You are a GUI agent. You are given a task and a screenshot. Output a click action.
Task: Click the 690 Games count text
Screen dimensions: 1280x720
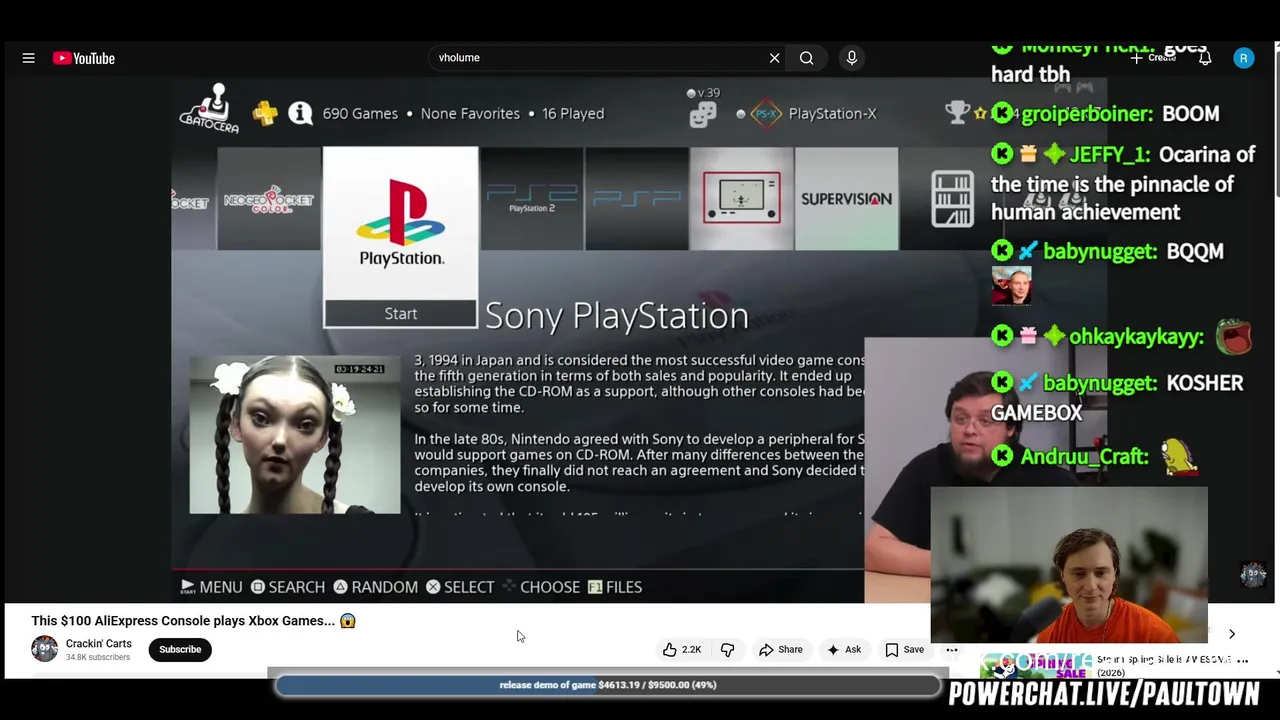[x=360, y=114]
